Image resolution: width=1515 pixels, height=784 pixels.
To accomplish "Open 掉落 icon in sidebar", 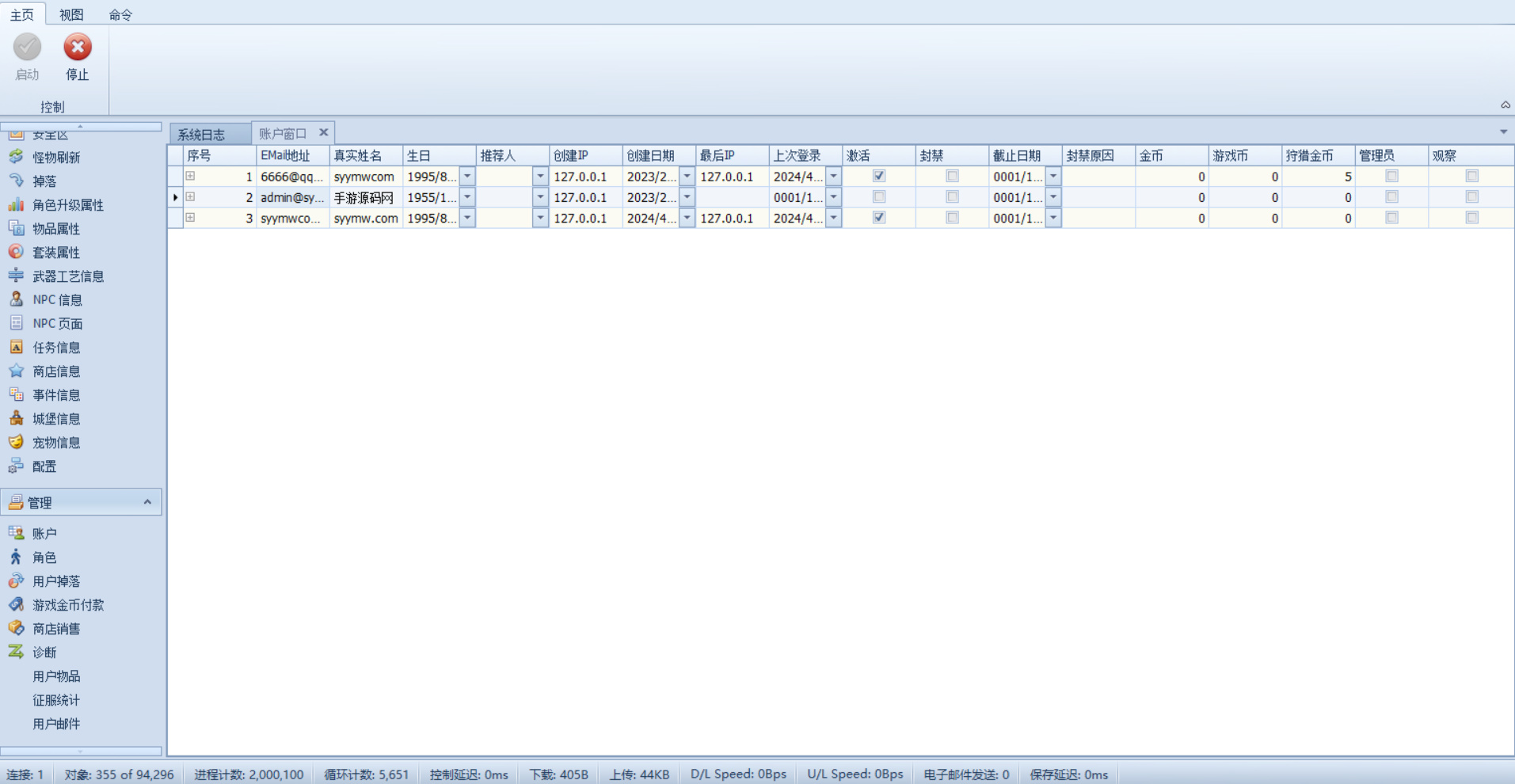I will [16, 181].
